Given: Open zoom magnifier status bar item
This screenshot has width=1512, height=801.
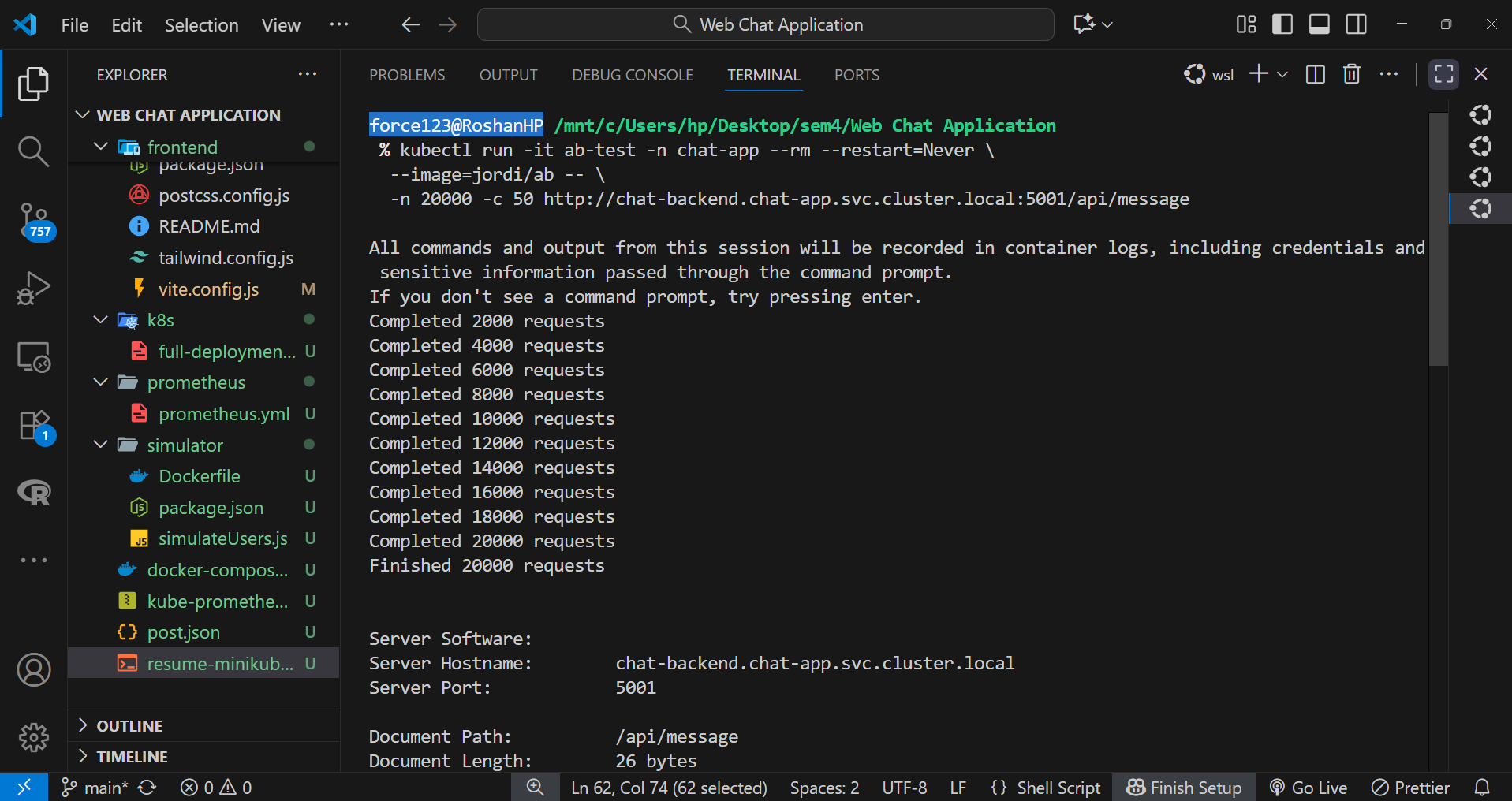Looking at the screenshot, I should click(536, 787).
